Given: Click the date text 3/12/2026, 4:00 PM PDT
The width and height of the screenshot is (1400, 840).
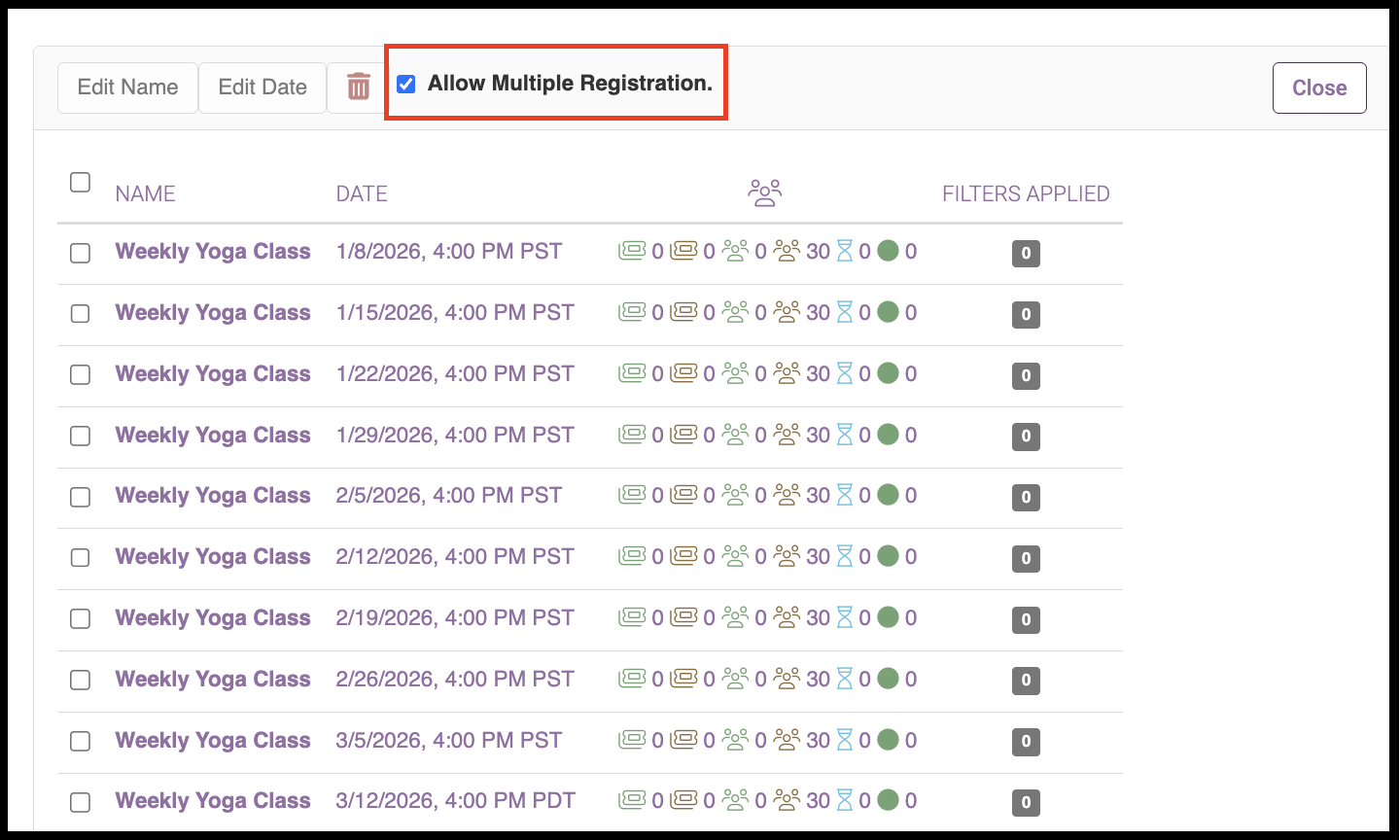Looking at the screenshot, I should click(x=456, y=801).
